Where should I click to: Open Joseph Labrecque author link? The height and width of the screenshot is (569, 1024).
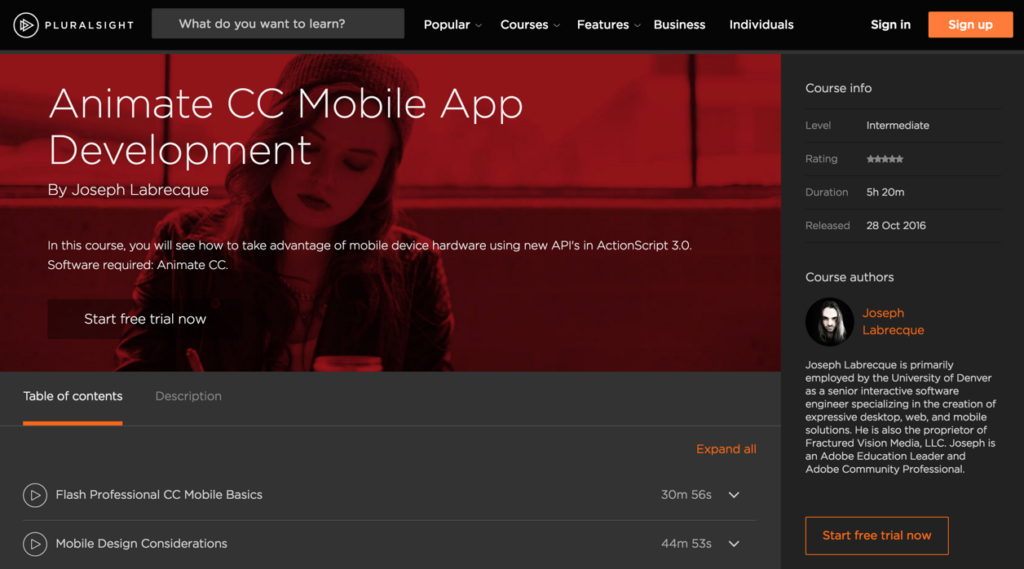pos(893,321)
